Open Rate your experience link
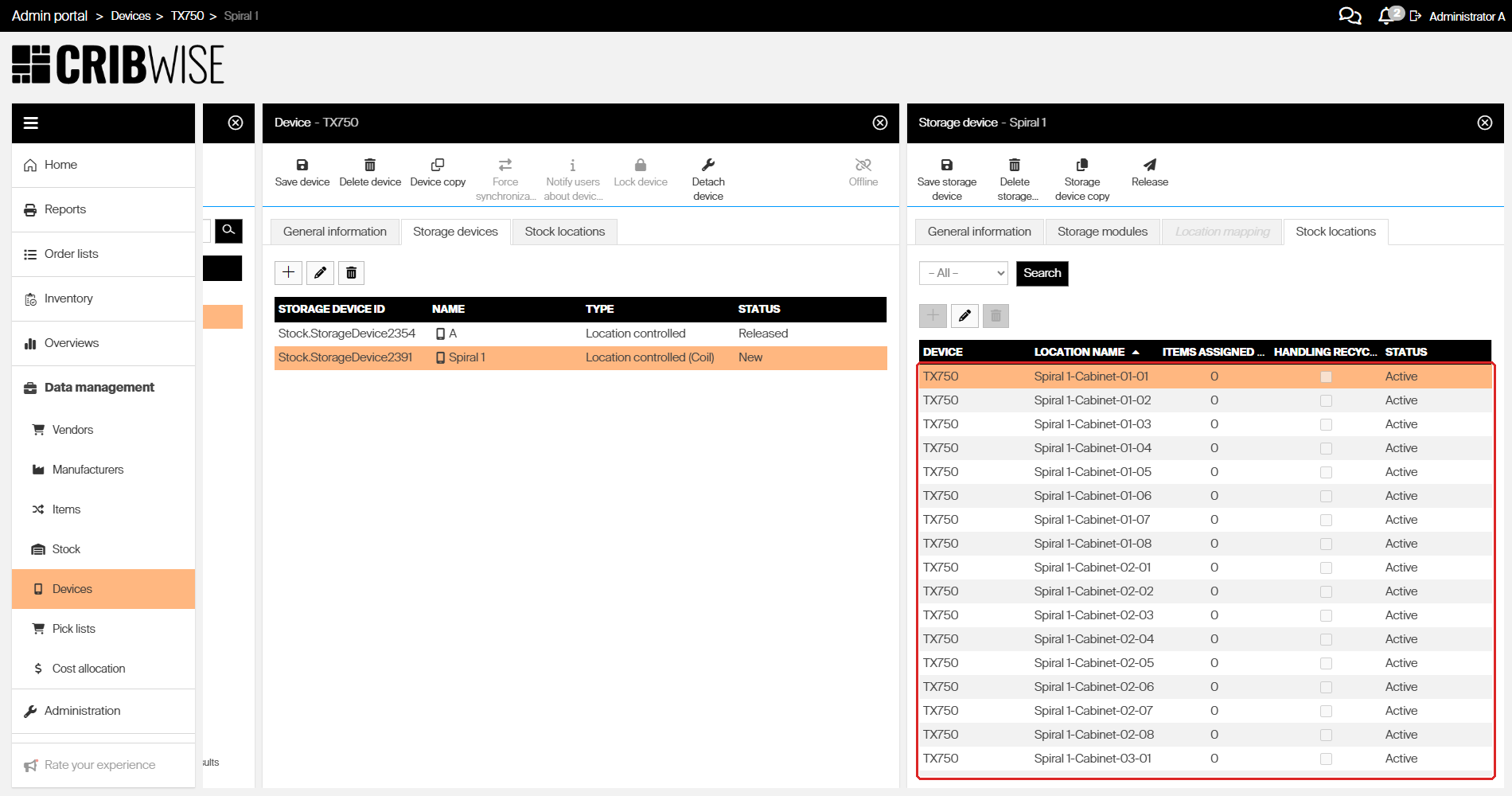Viewport: 1512px width, 796px height. coord(99,765)
